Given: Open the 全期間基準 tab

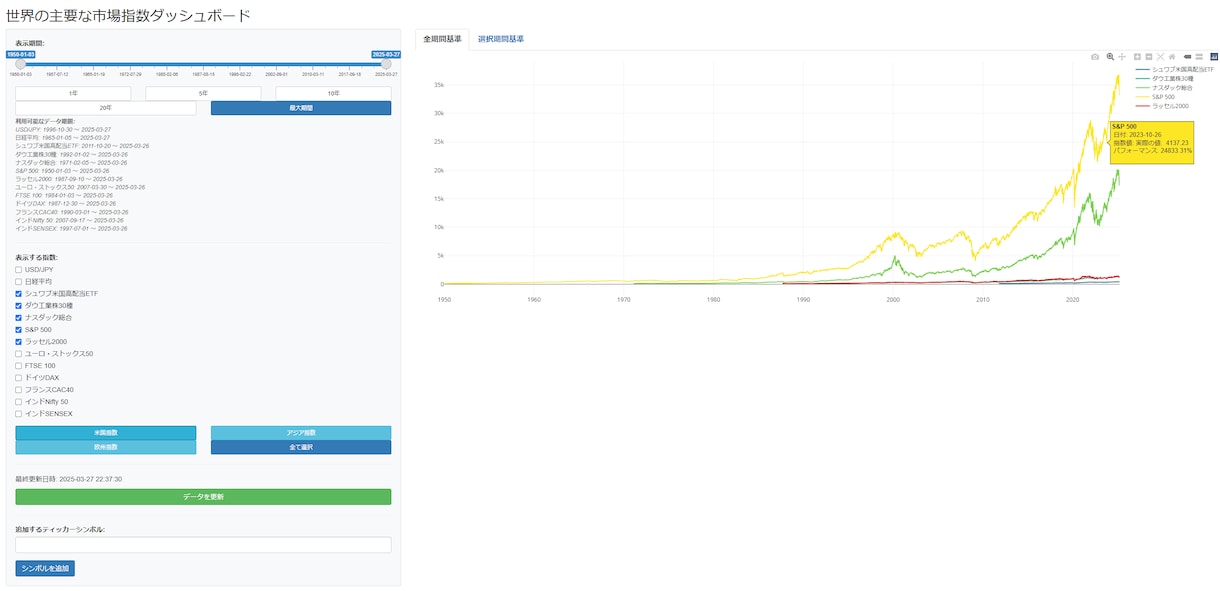Looking at the screenshot, I should (x=442, y=39).
